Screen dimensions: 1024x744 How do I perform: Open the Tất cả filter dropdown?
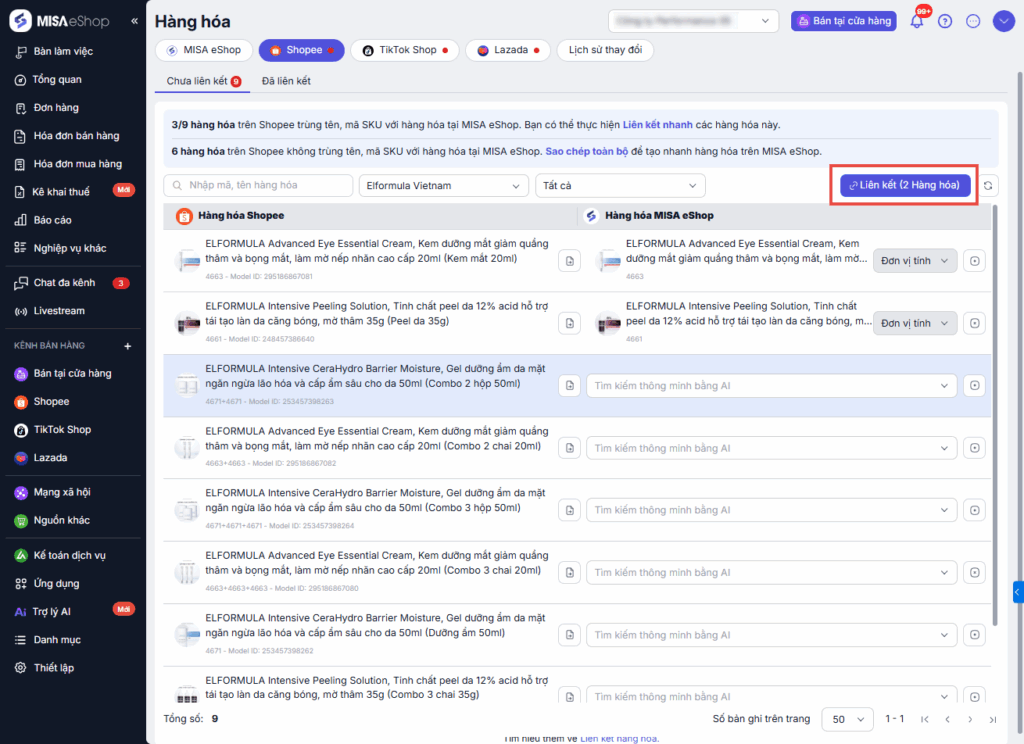pos(620,186)
